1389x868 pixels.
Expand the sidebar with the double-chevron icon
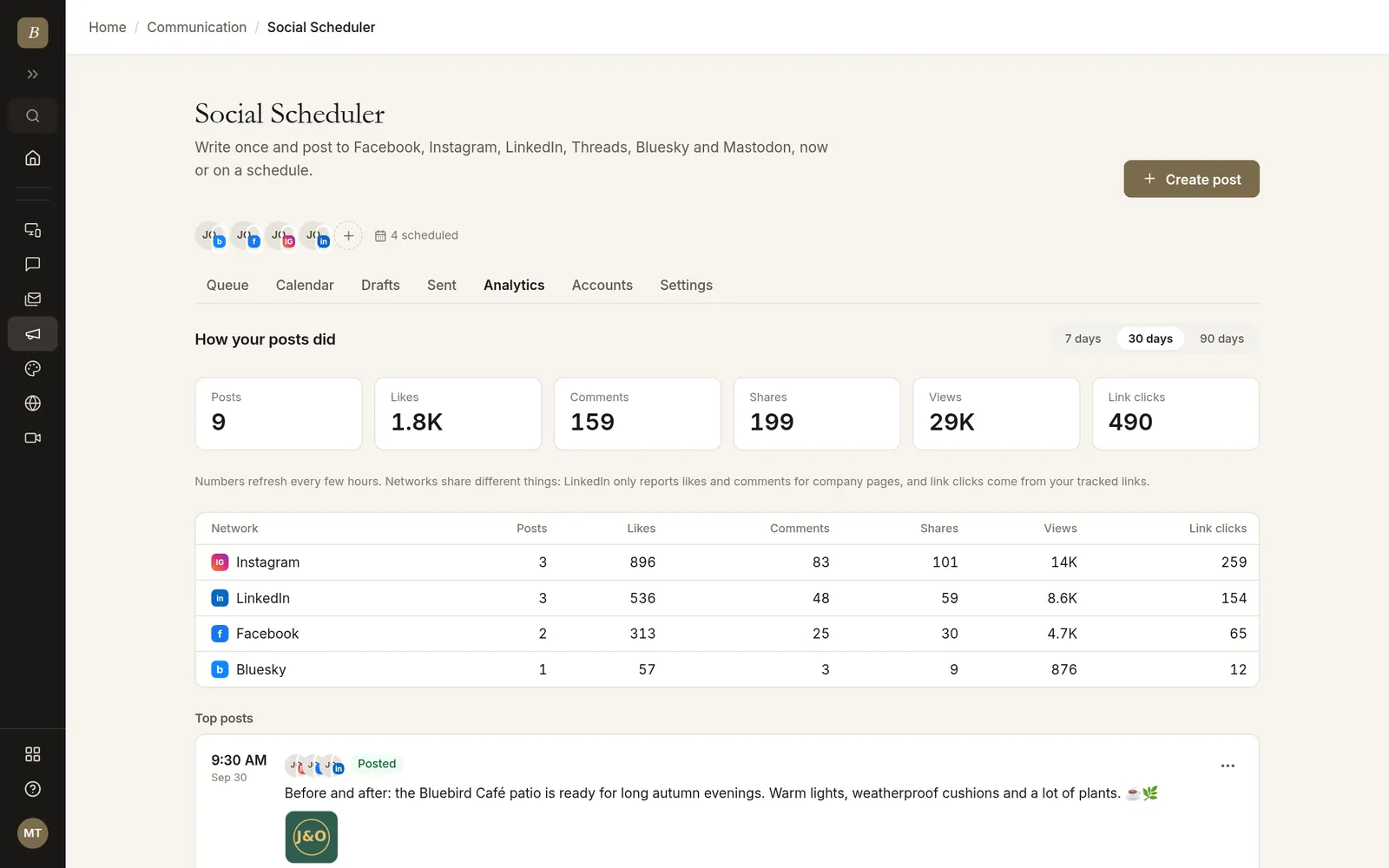(x=33, y=75)
